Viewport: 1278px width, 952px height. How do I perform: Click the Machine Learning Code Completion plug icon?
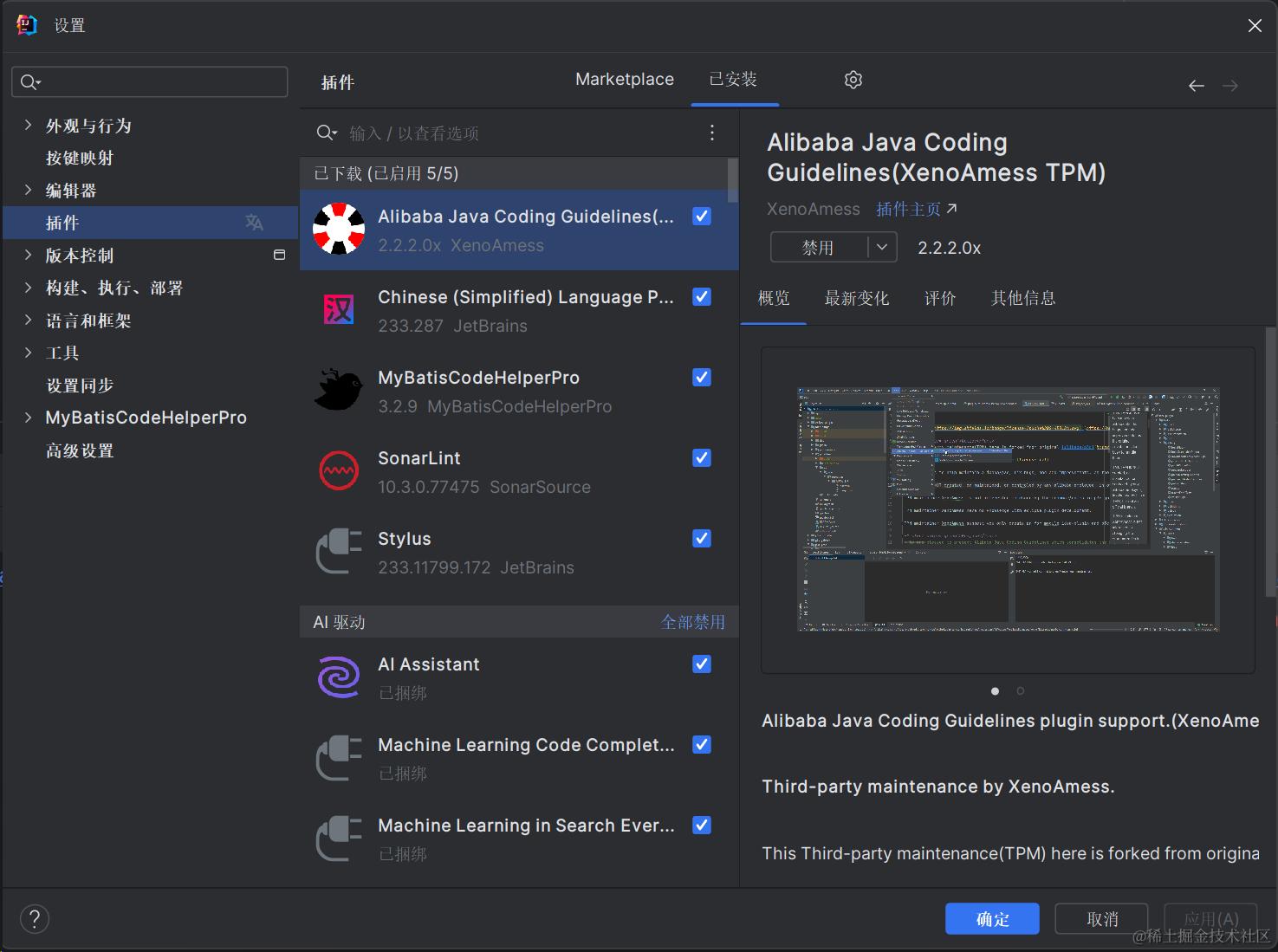(x=339, y=757)
